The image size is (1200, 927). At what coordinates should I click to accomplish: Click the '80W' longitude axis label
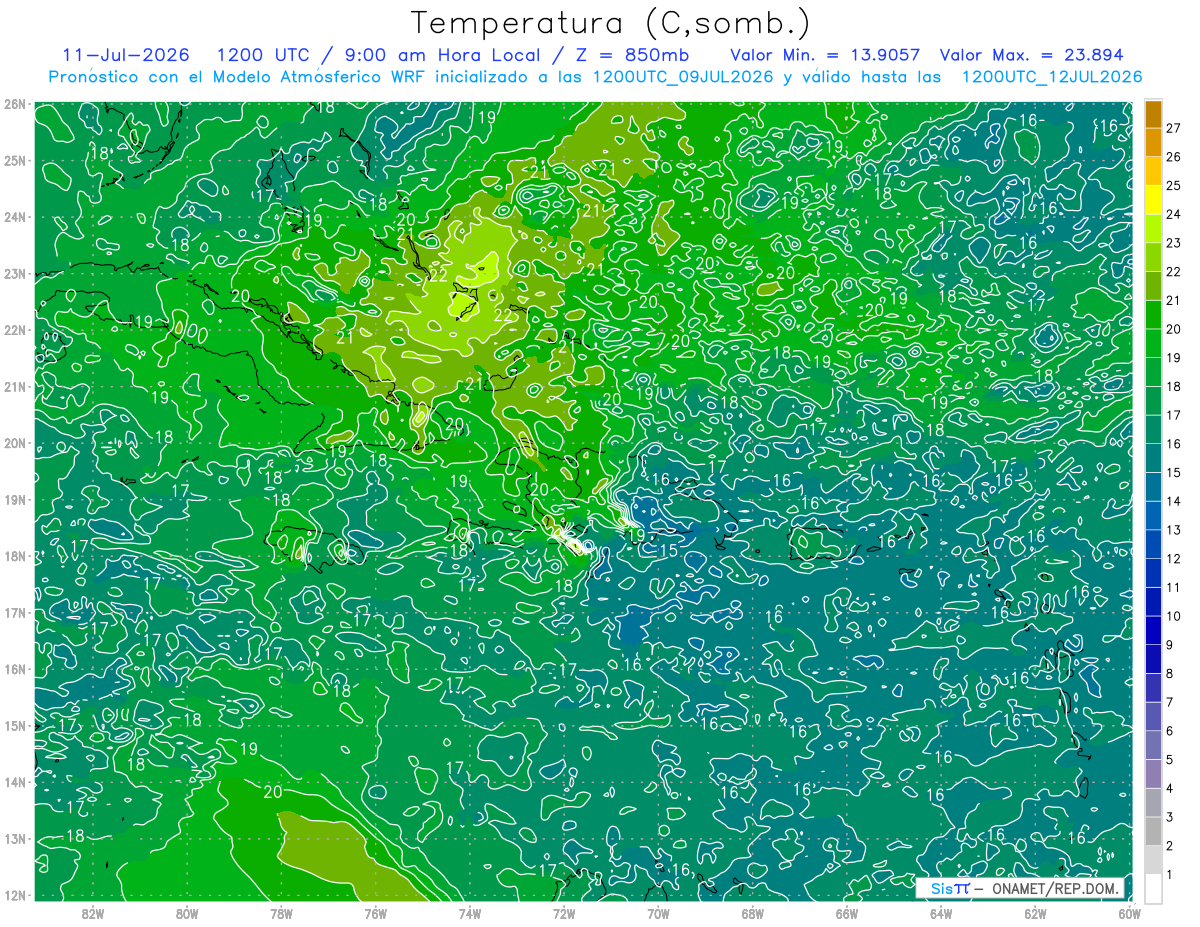187,912
